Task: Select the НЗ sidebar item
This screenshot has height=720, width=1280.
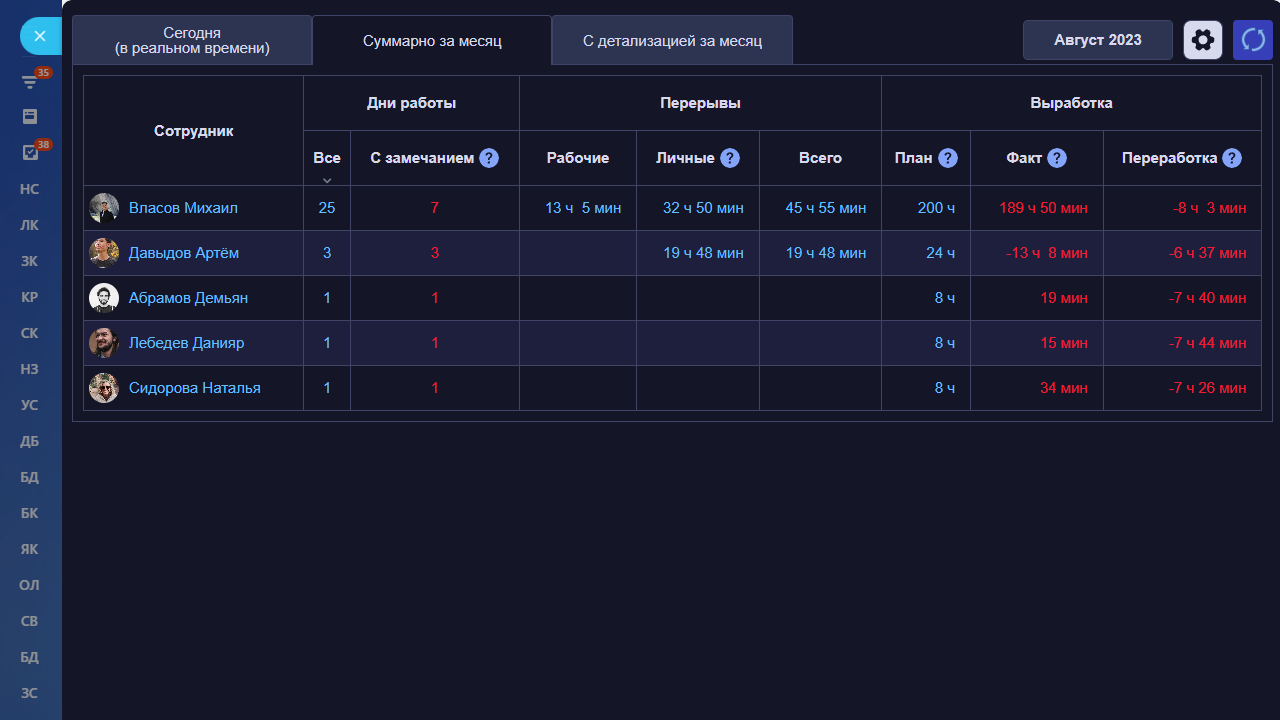Action: [x=30, y=369]
